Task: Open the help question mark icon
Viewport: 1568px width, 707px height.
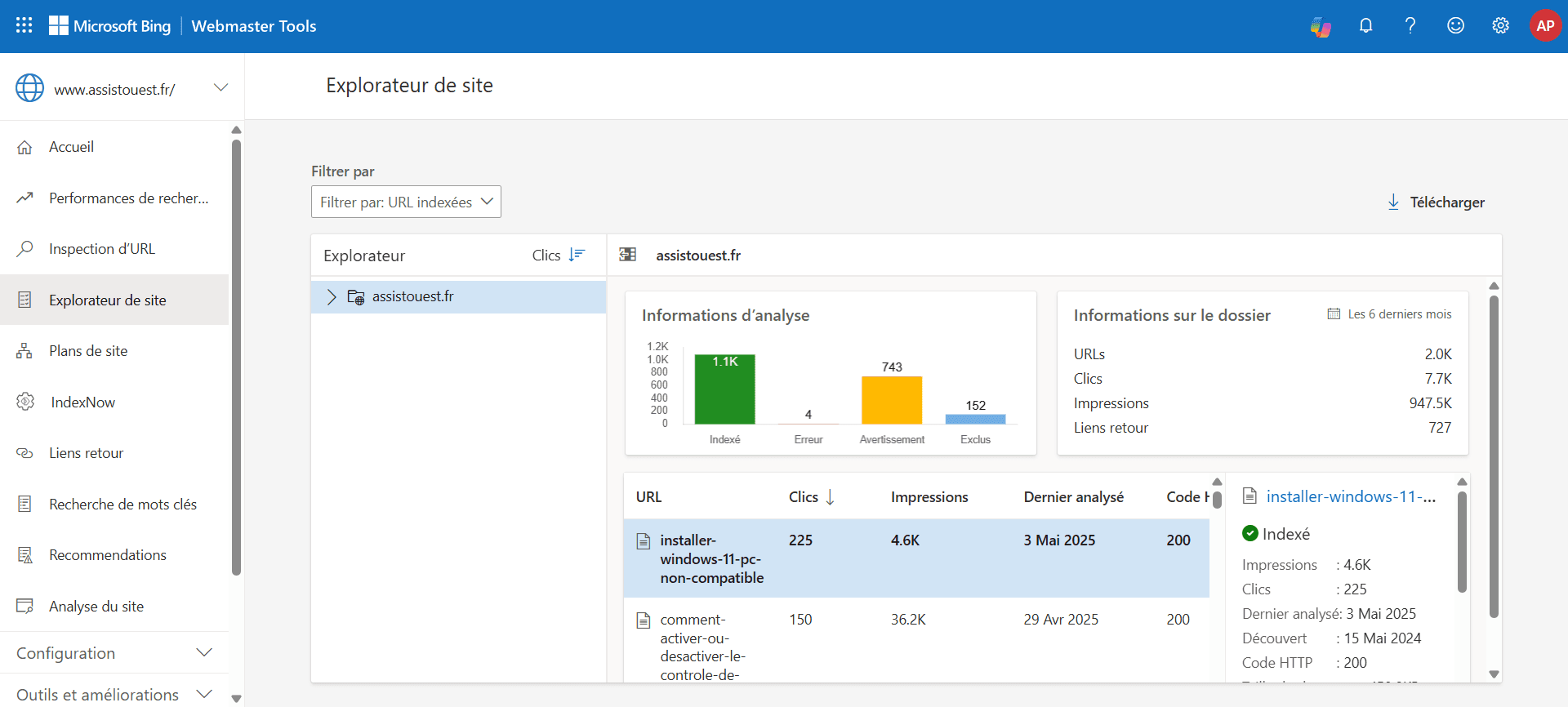Action: pos(1410,26)
